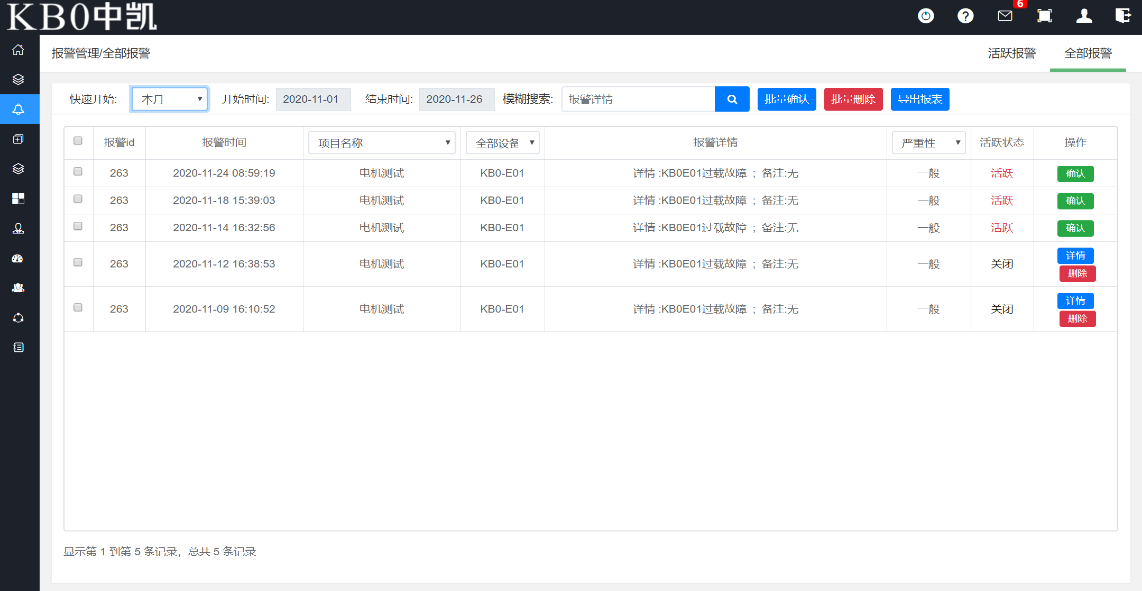1142x591 pixels.
Task: Open the 严重性 severity dropdown
Action: click(x=928, y=143)
